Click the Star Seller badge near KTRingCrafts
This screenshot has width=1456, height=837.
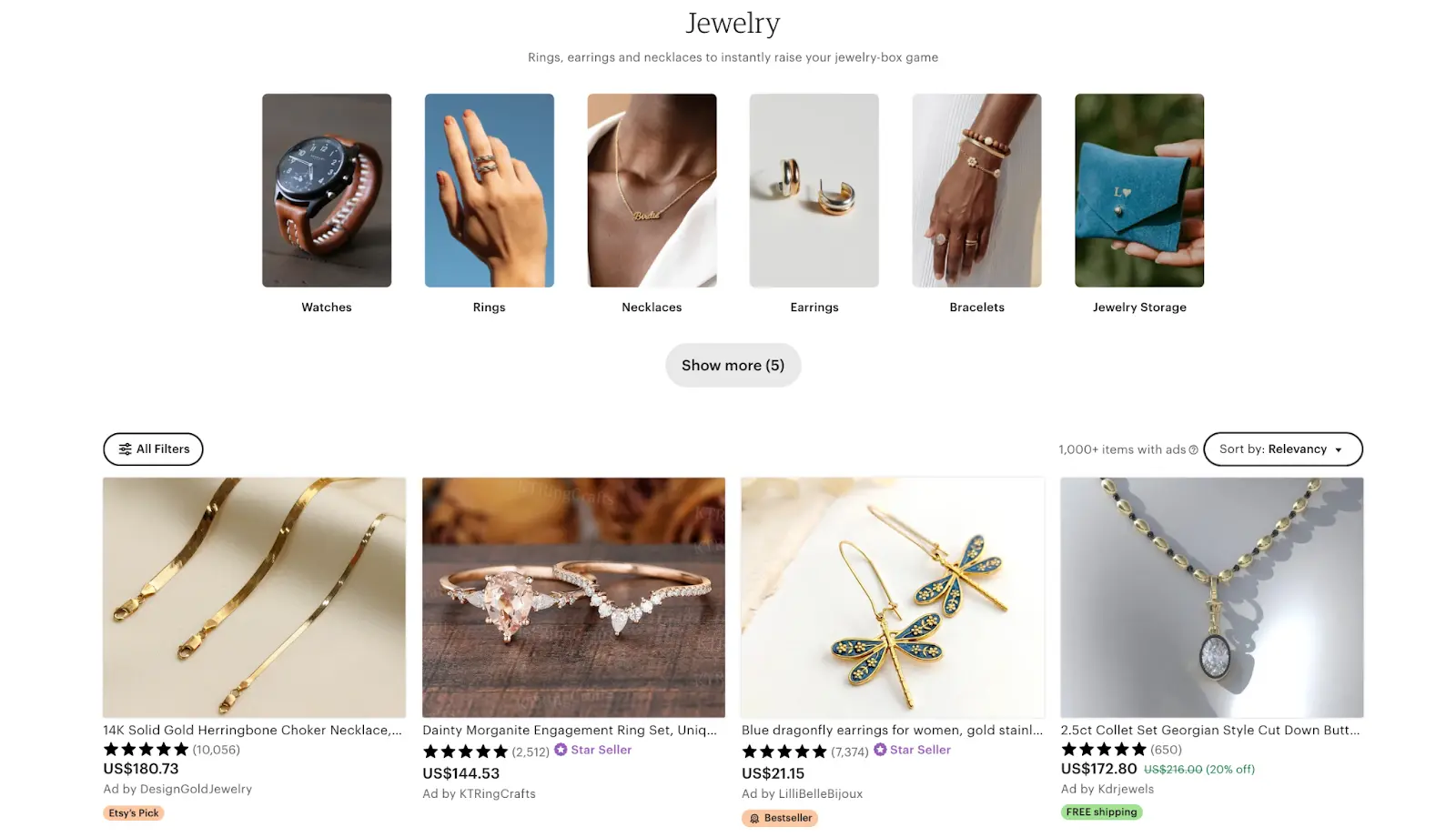click(x=593, y=750)
